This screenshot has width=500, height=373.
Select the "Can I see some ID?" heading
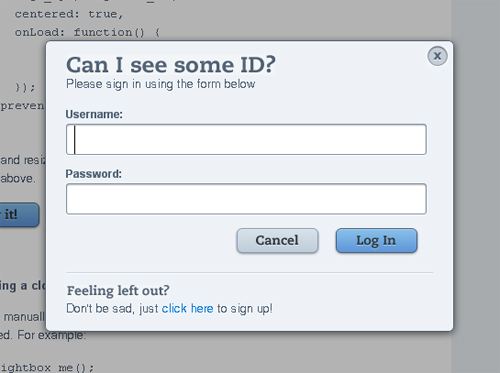click(171, 65)
